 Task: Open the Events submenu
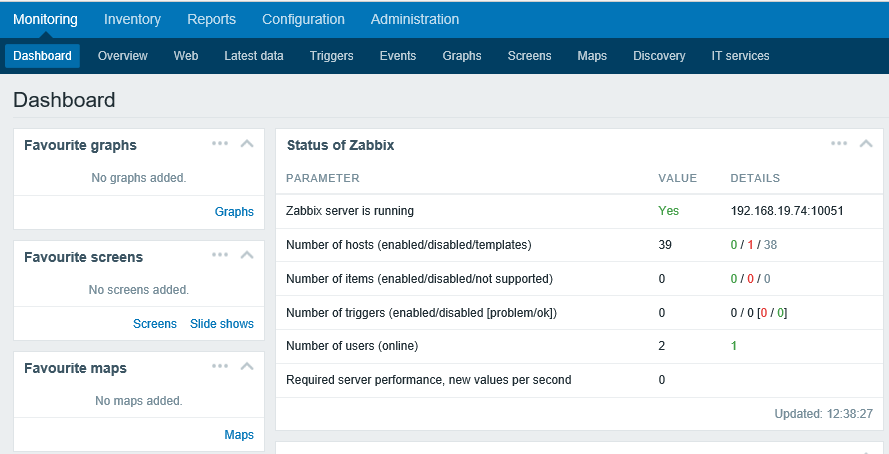[x=398, y=56]
